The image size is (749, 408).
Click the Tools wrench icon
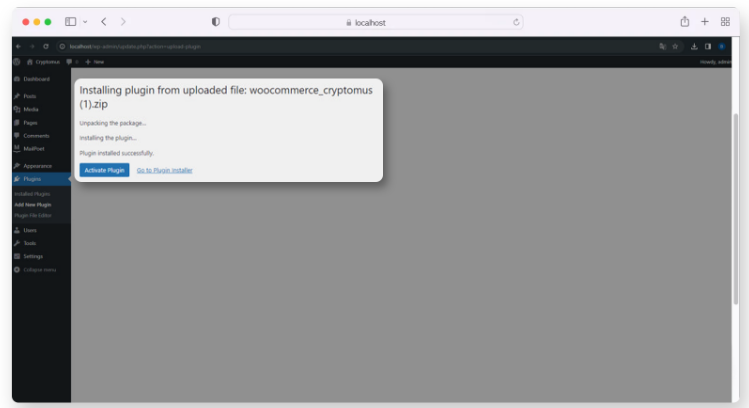pyautogui.click(x=17, y=243)
